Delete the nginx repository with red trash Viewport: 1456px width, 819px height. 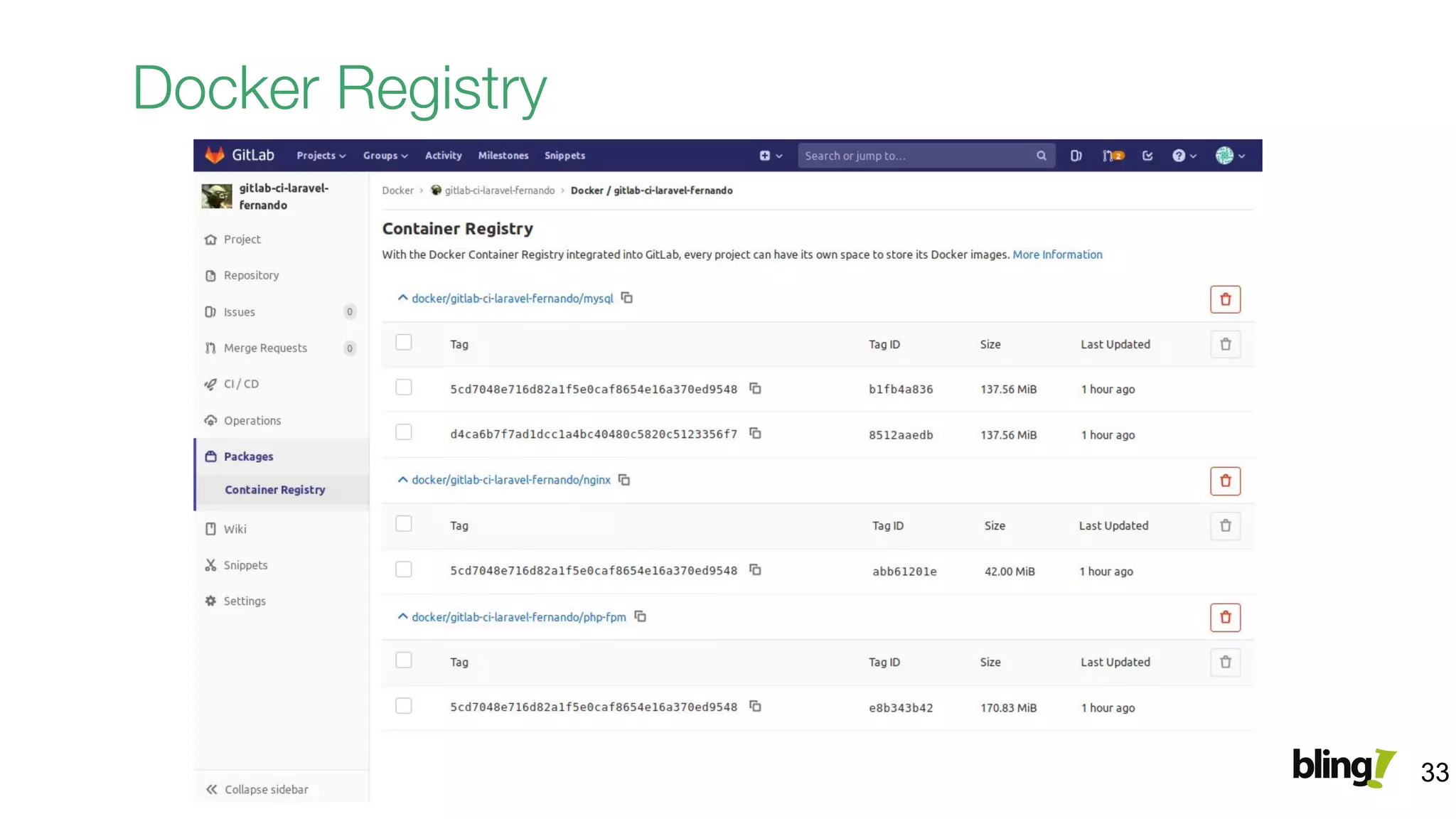pyautogui.click(x=1225, y=481)
